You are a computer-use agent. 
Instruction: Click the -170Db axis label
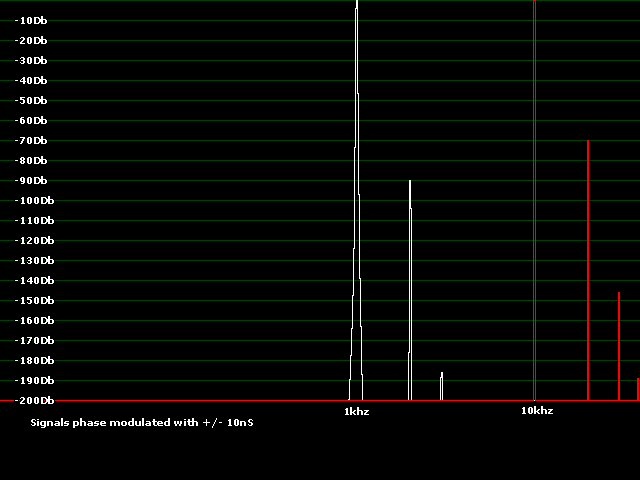pyautogui.click(x=34, y=340)
